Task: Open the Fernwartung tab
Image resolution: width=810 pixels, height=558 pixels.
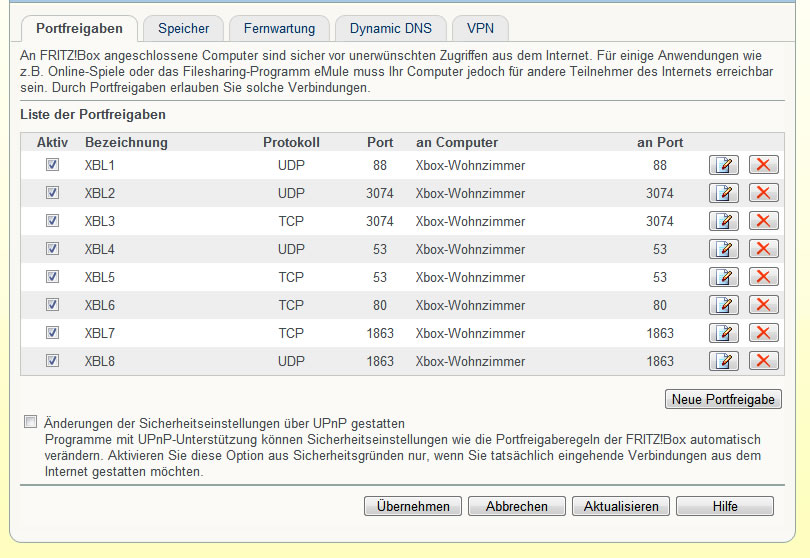Action: pyautogui.click(x=279, y=29)
